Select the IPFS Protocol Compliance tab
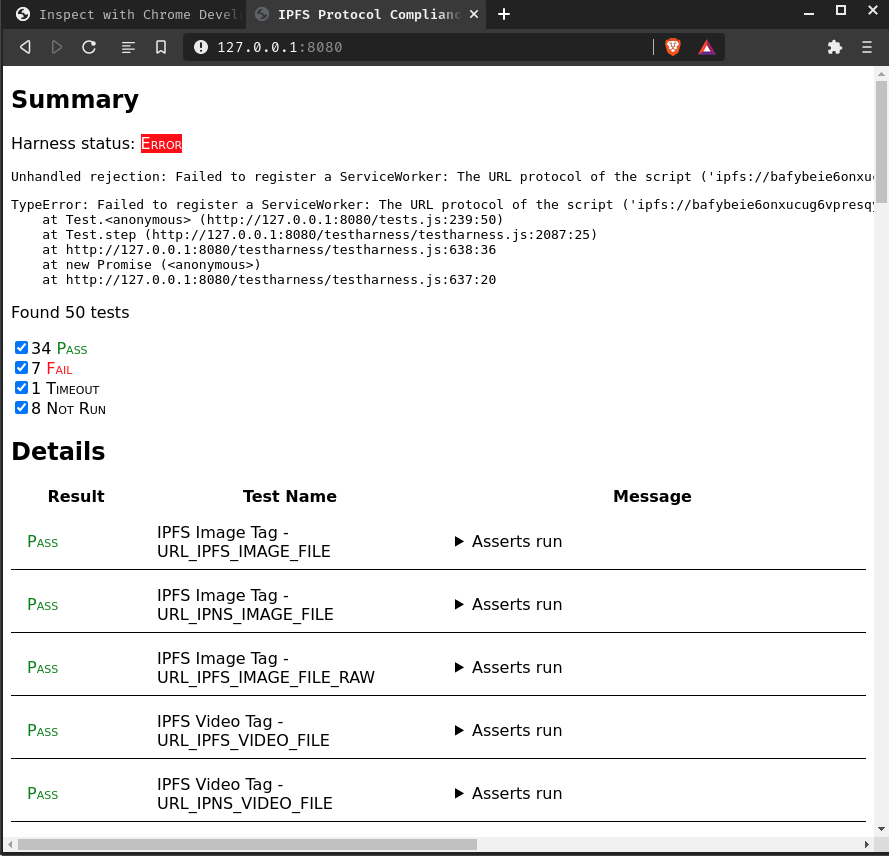 coord(367,14)
